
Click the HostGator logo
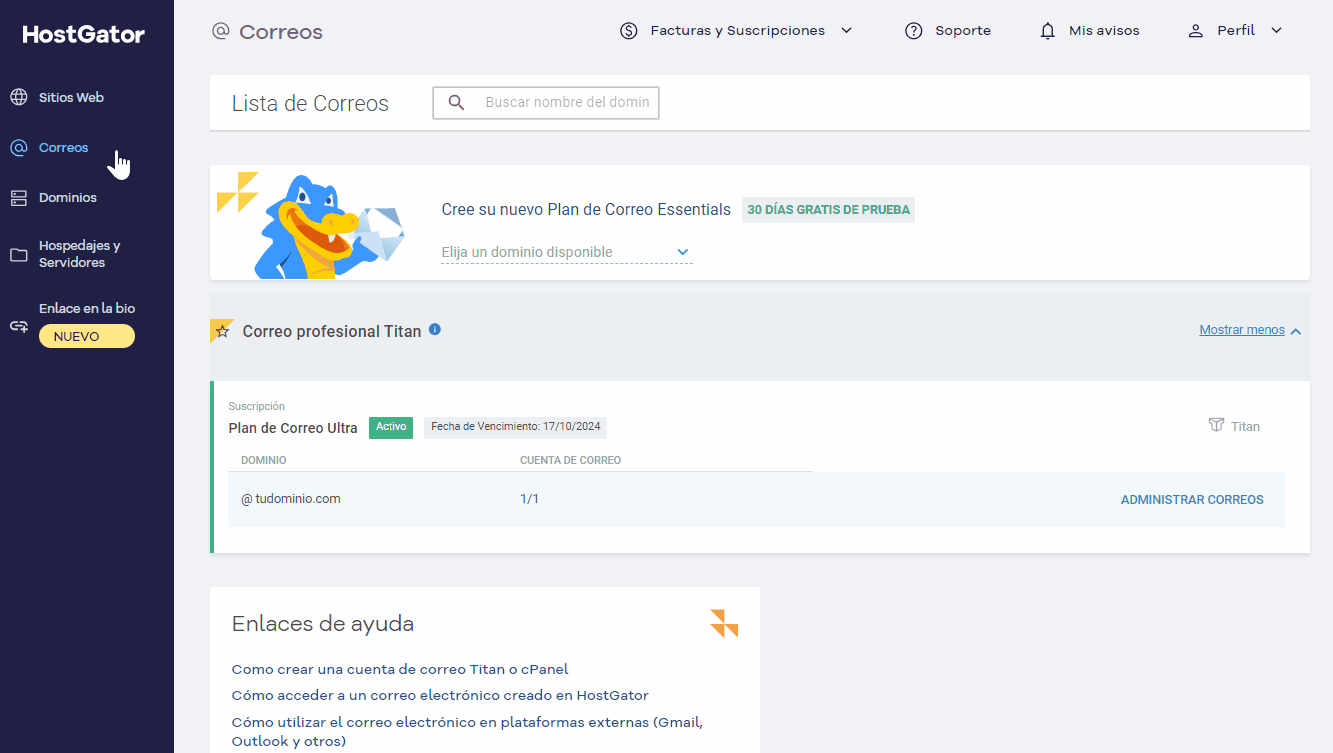84,34
